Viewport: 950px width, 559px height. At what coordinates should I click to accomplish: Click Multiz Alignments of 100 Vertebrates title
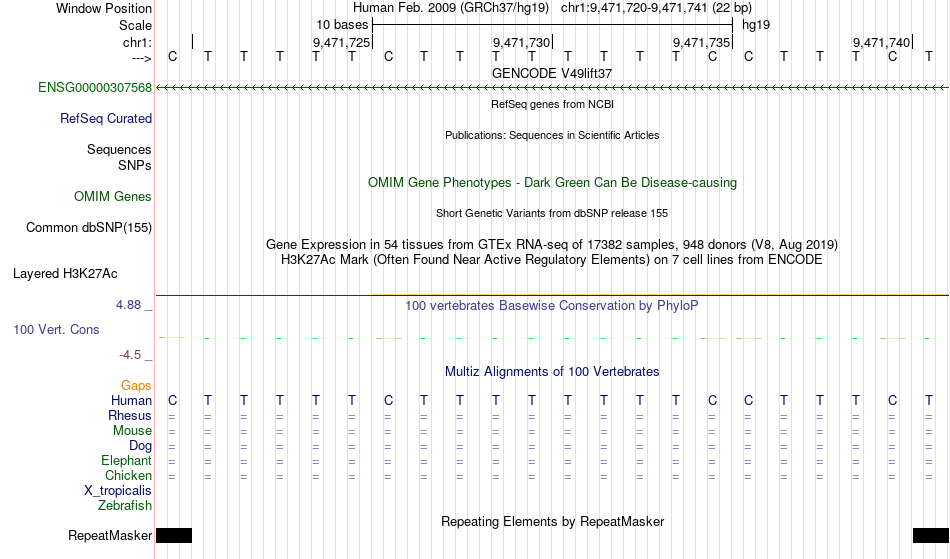click(x=552, y=372)
